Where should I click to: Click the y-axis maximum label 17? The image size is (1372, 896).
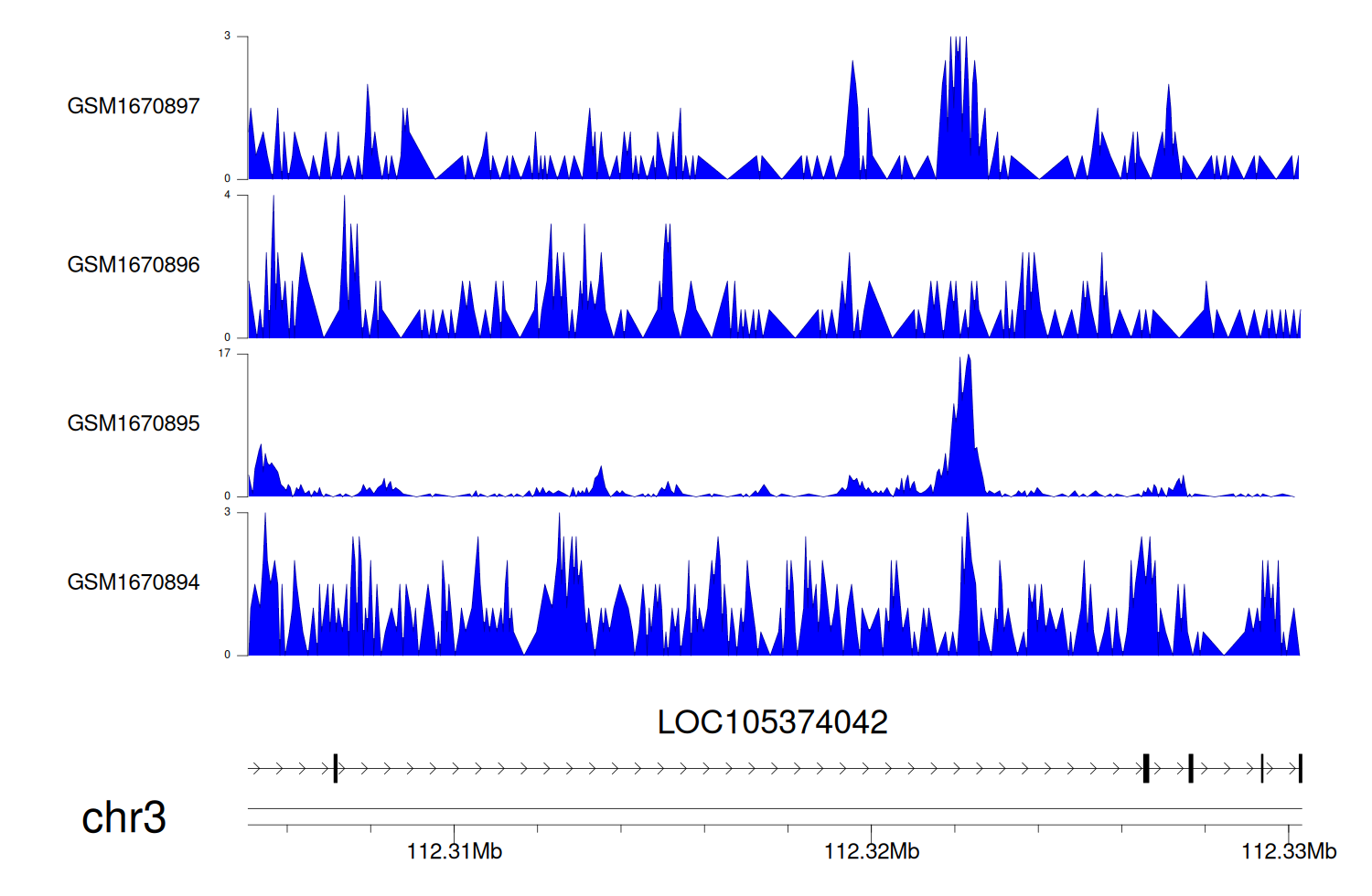pos(224,354)
